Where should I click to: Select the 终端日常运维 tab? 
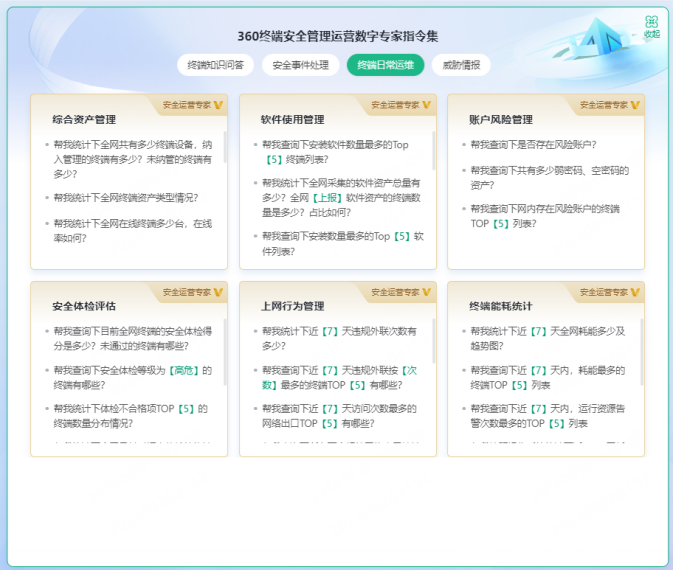tap(385, 65)
